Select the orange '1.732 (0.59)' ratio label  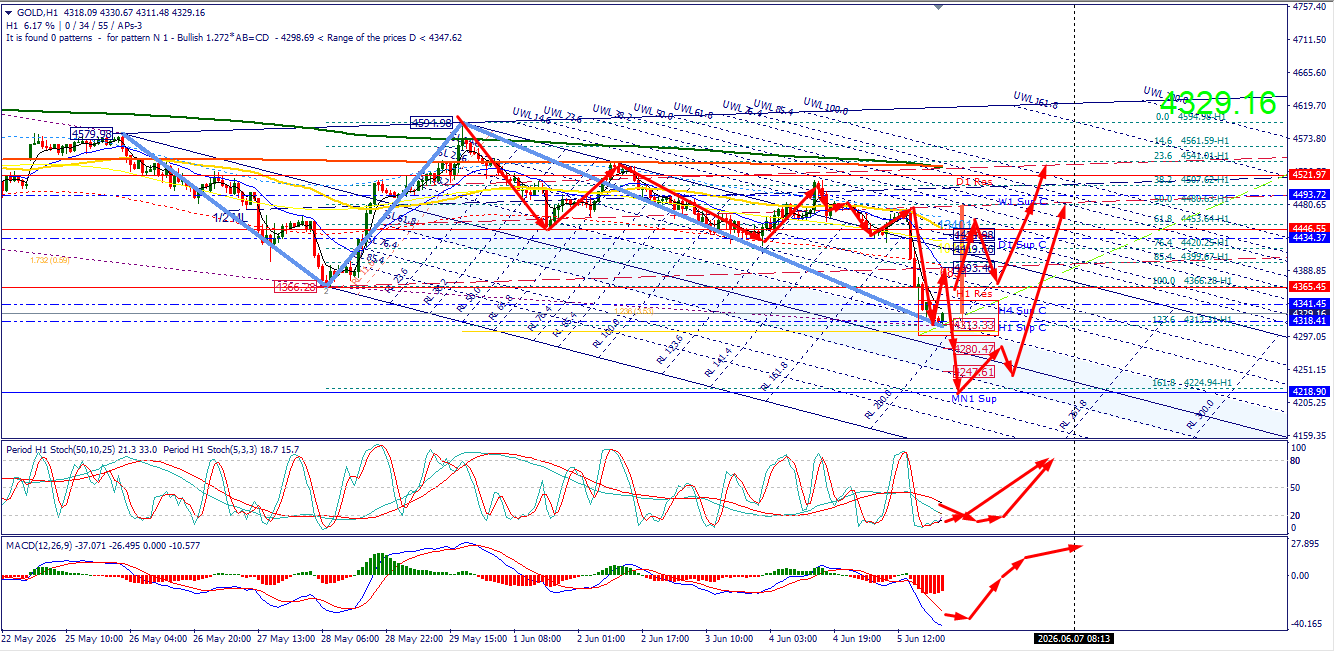[49, 260]
